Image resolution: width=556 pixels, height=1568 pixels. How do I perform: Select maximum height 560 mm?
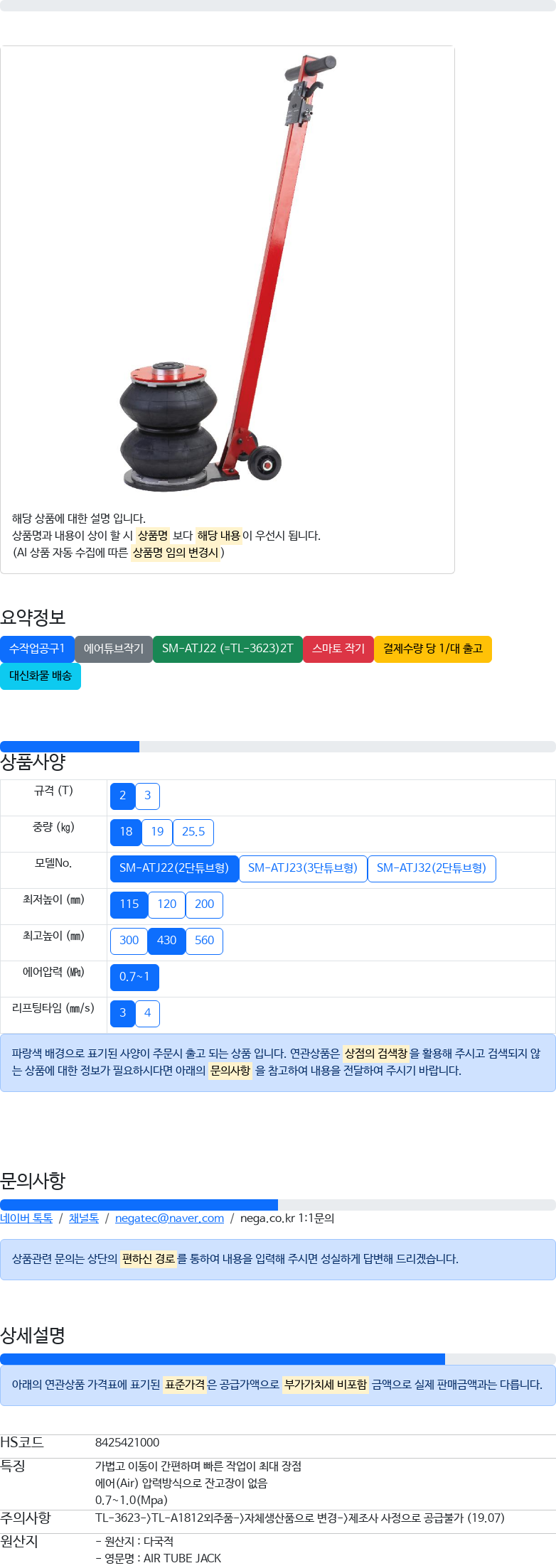pyautogui.click(x=205, y=941)
